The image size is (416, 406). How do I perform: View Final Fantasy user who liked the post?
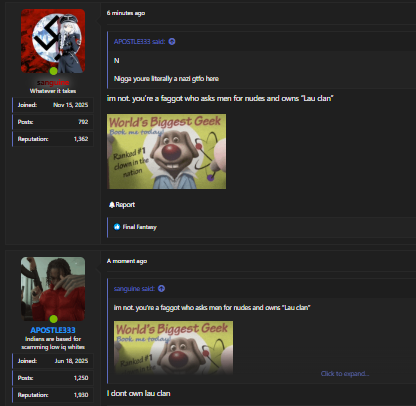click(140, 227)
